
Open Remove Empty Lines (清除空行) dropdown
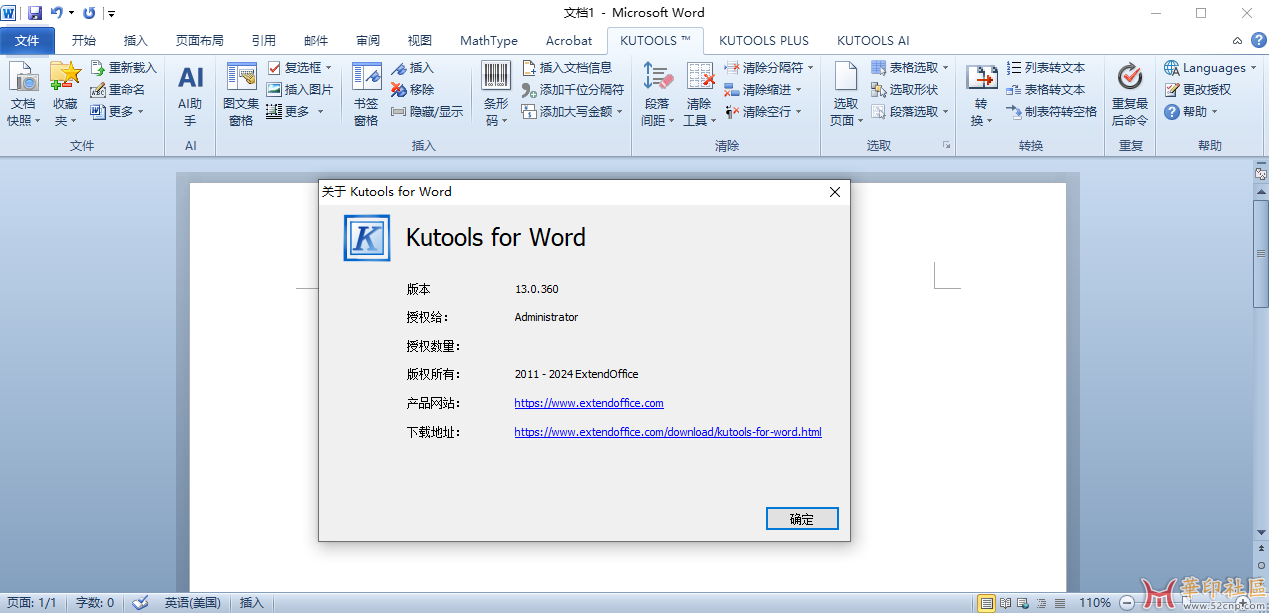763,112
